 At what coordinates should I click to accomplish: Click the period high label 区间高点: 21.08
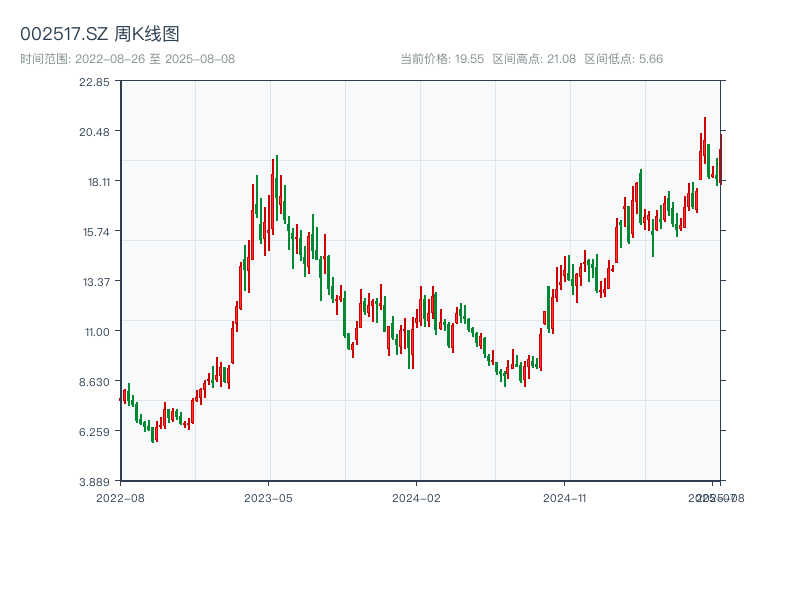534,59
